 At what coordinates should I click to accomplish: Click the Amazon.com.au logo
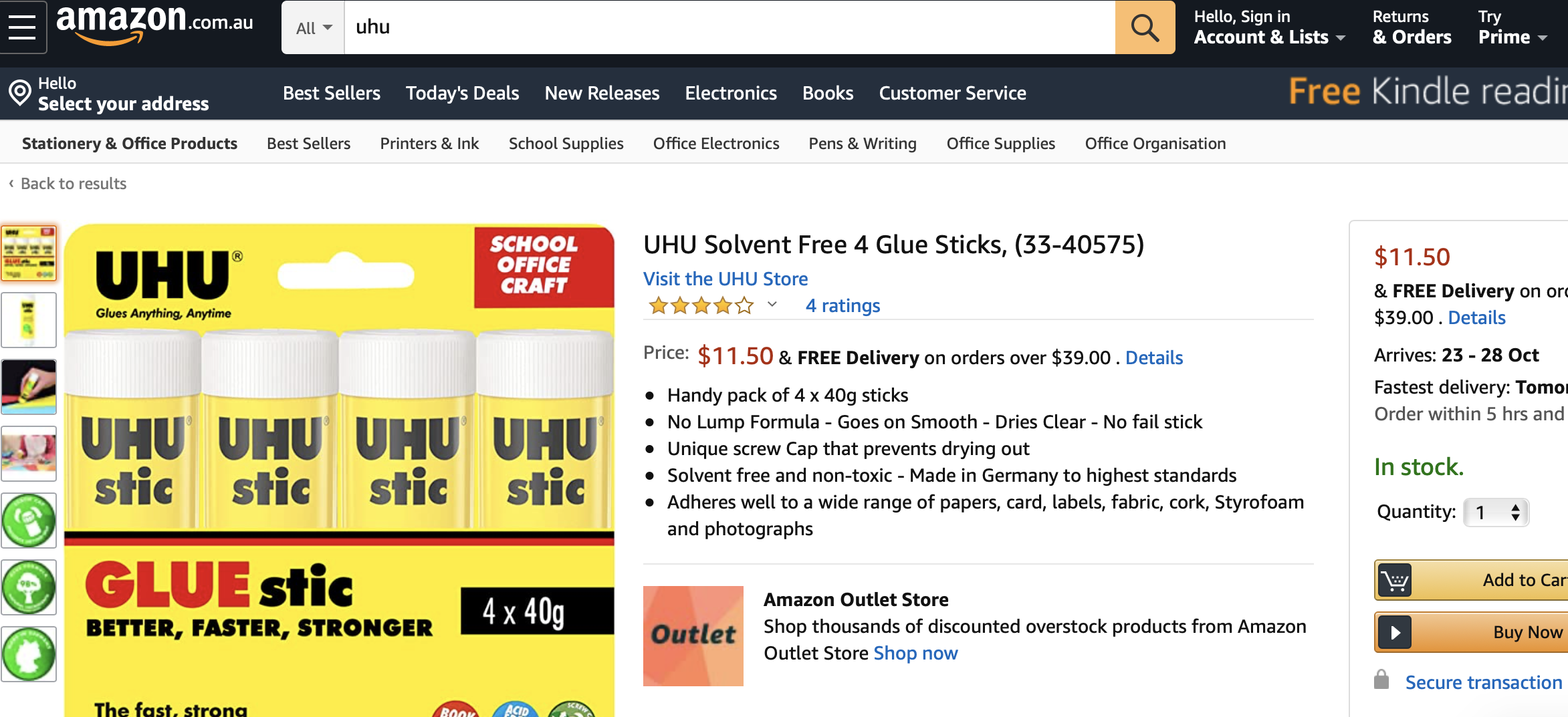(x=154, y=25)
